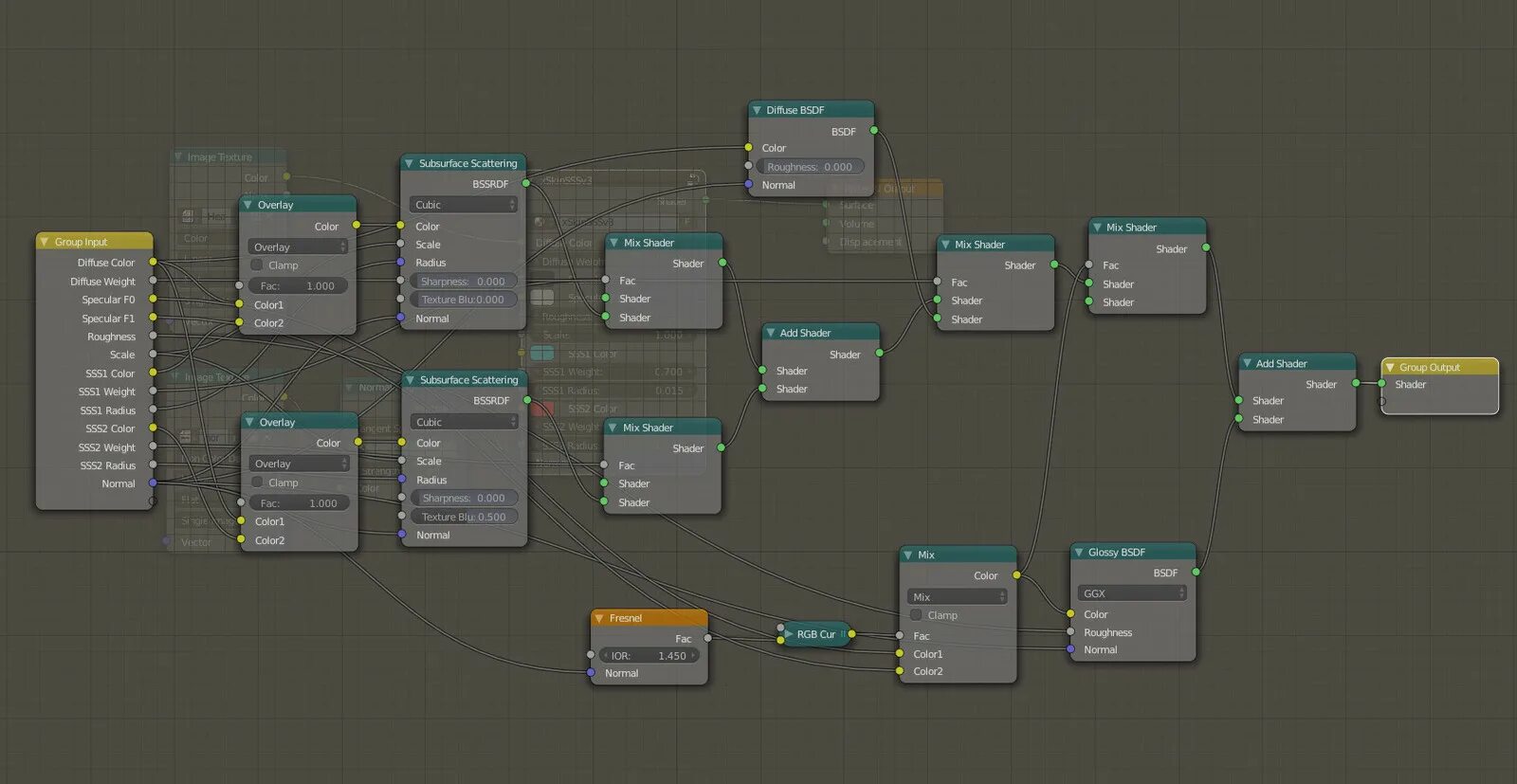The width and height of the screenshot is (1517, 784).
Task: Click the SSS2 Color socket on Group Input
Action: [153, 428]
